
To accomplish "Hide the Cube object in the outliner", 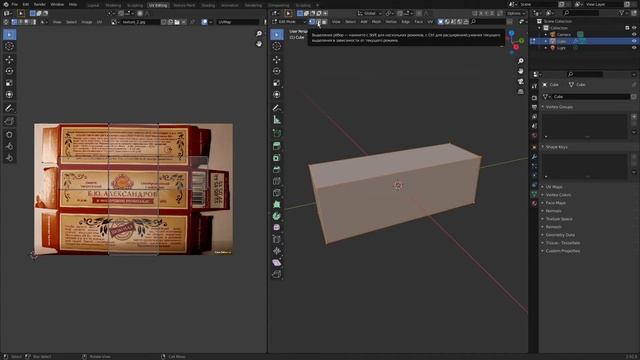I will click(x=634, y=41).
